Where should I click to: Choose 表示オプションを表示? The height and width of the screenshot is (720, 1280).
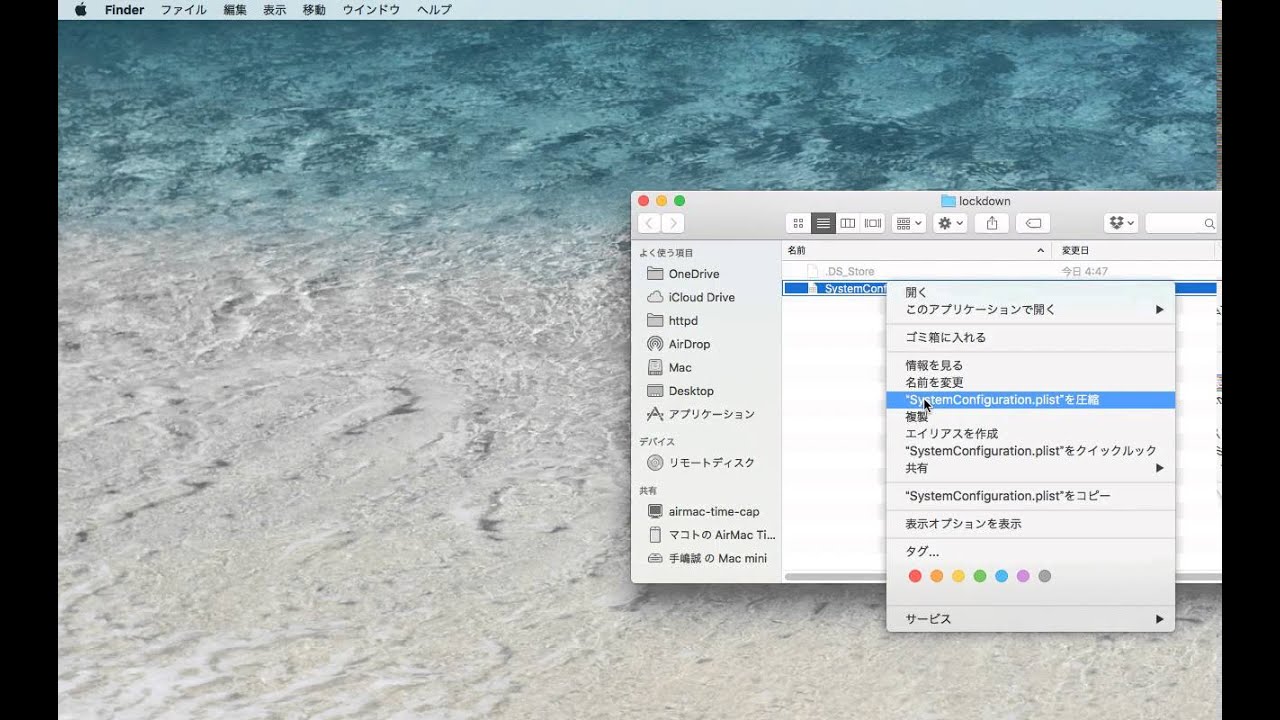point(1030,524)
